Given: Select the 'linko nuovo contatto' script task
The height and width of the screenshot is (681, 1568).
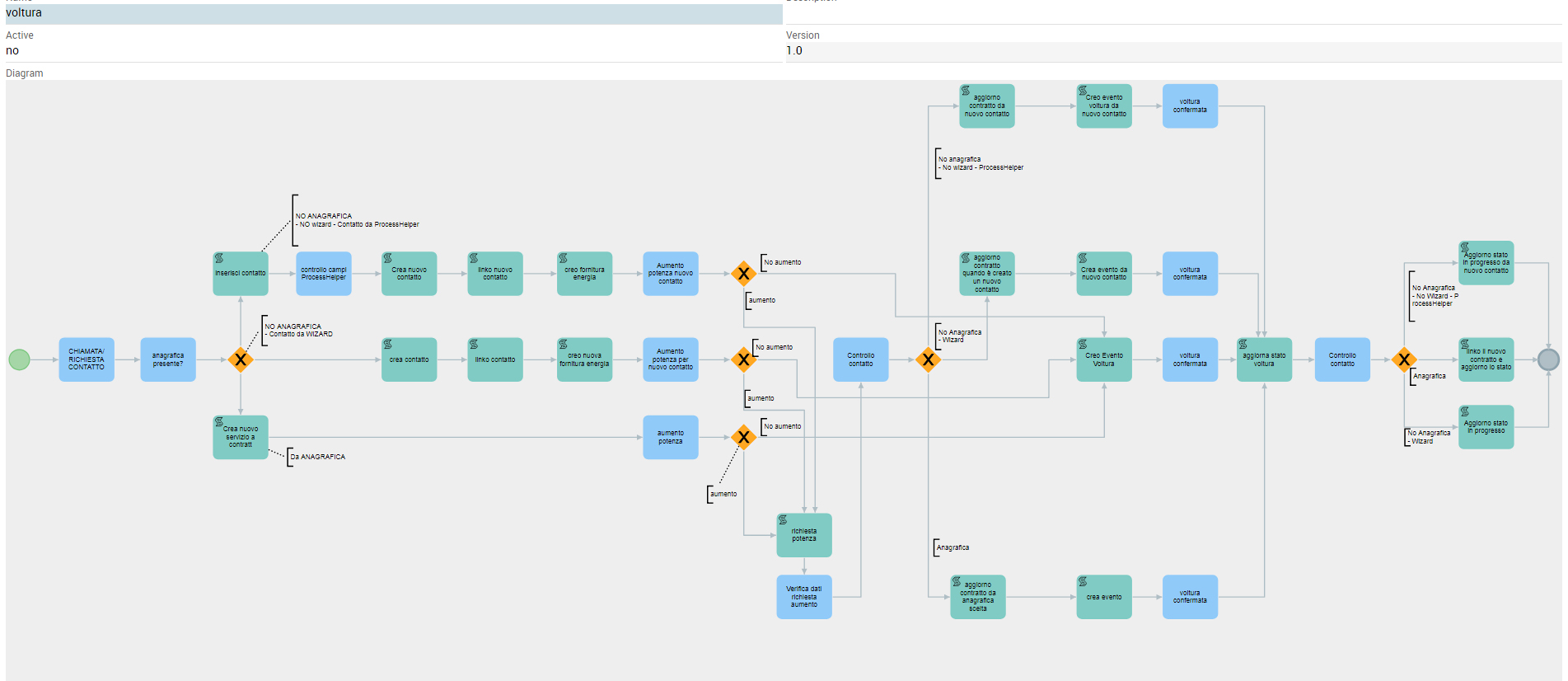Looking at the screenshot, I should click(x=495, y=274).
